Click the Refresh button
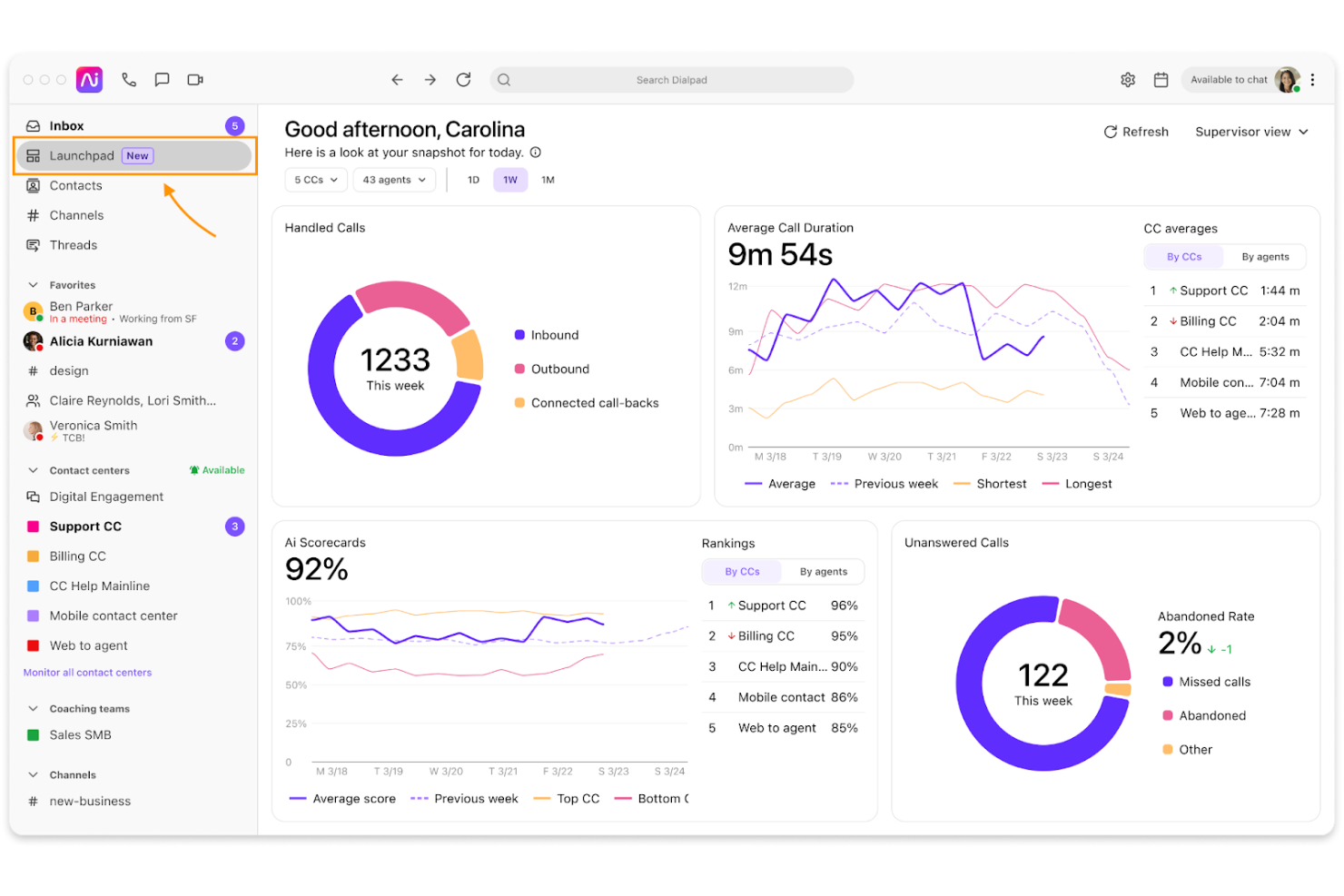Screen dimensions: 1344x896 [x=1136, y=132]
